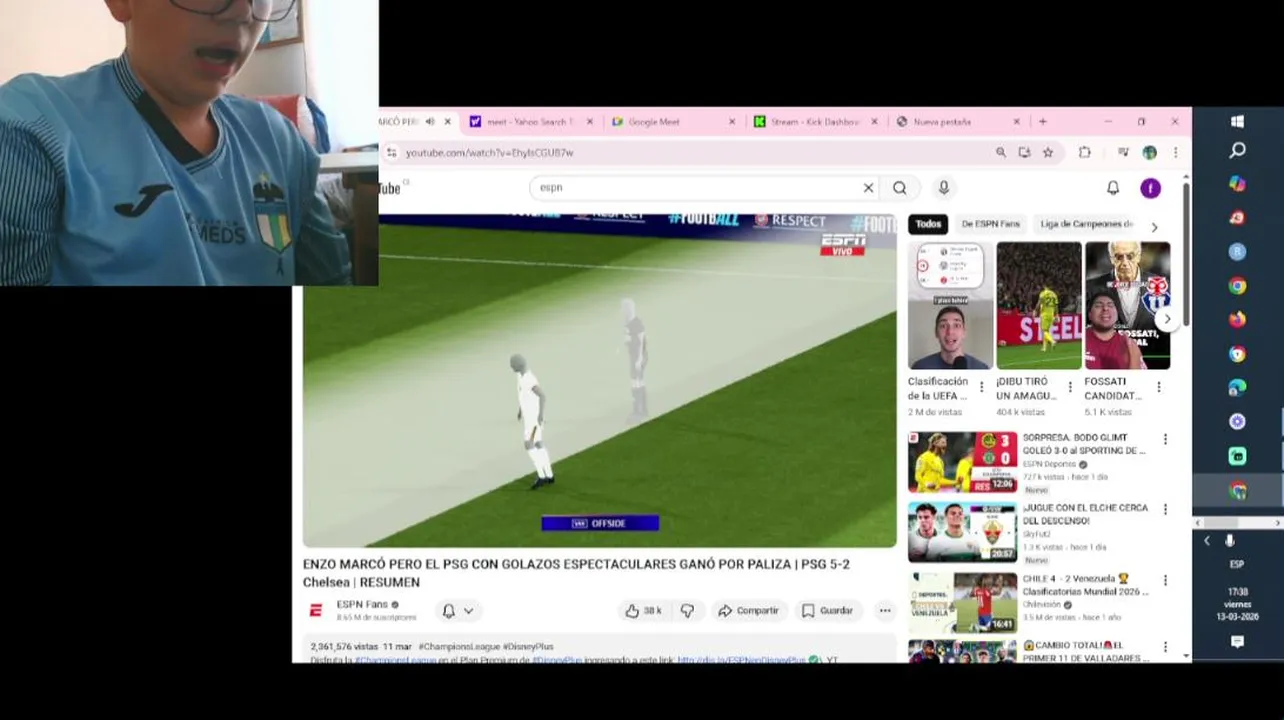Open Windows search in taskbar
Image resolution: width=1284 pixels, height=720 pixels.
point(1237,150)
